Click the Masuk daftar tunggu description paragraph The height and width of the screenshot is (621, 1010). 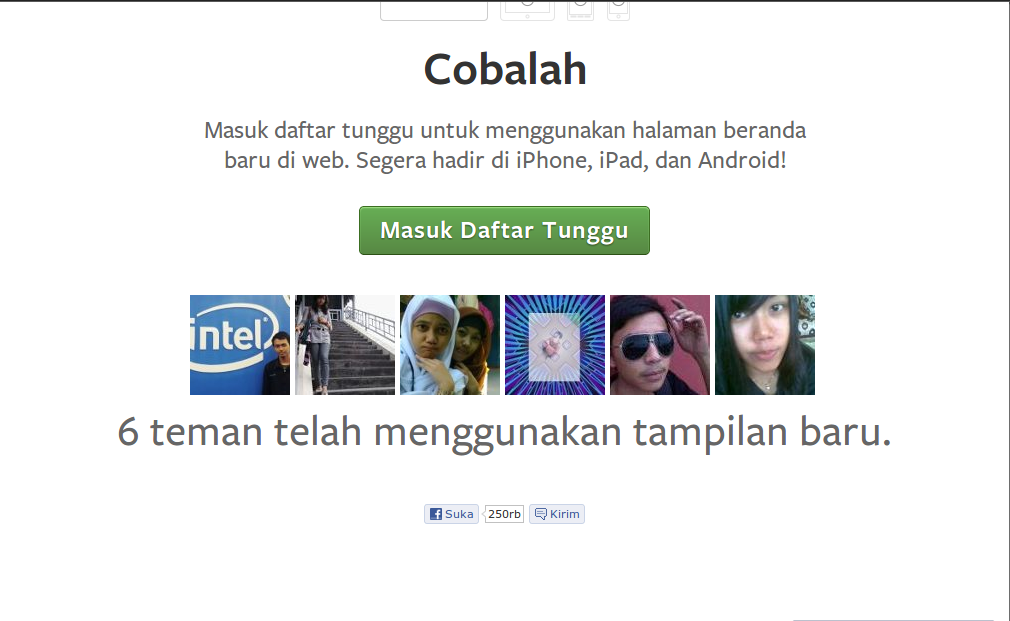coord(505,145)
